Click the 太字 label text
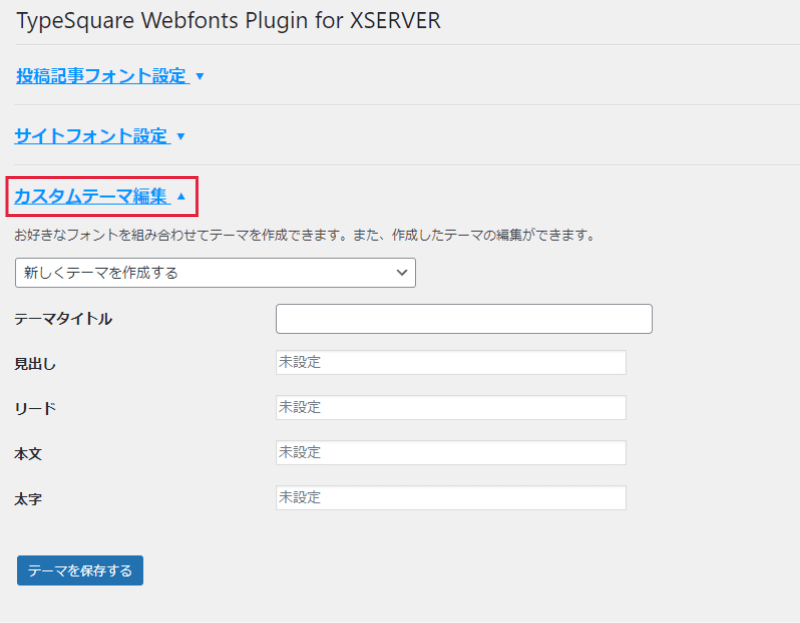 point(28,498)
